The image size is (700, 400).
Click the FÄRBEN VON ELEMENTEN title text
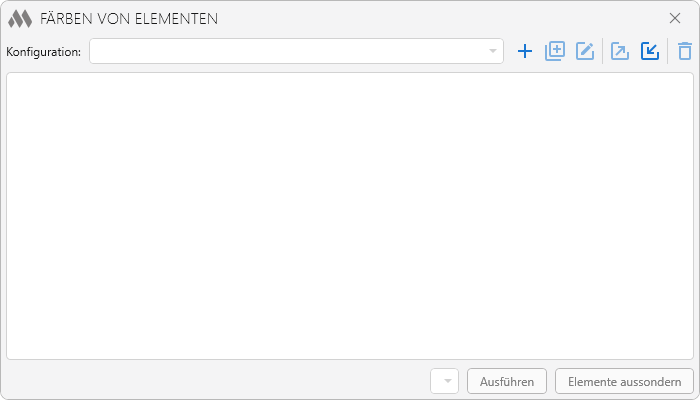pyautogui.click(x=129, y=18)
